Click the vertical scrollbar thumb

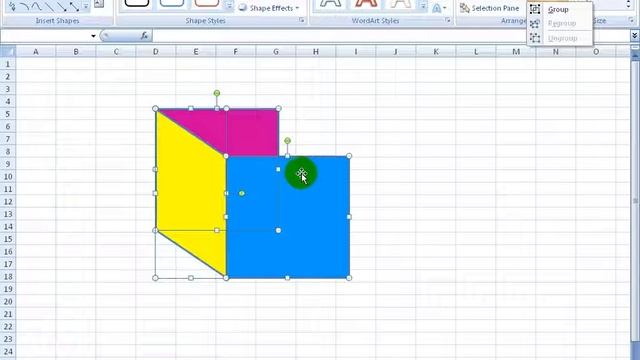(635, 200)
